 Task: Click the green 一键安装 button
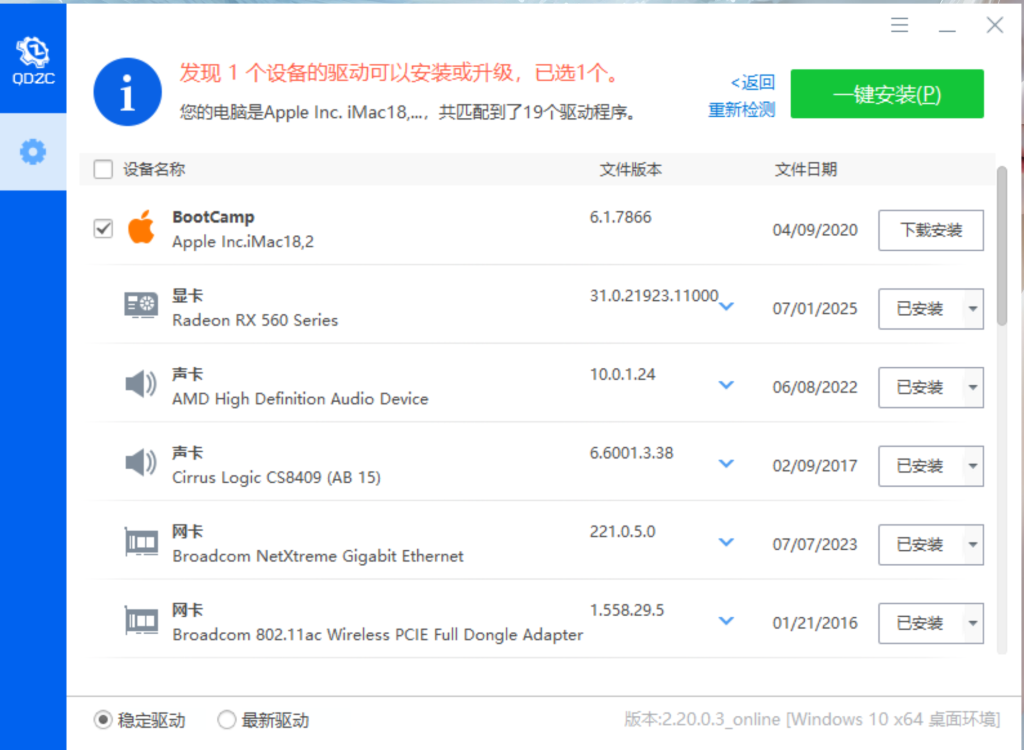[886, 93]
